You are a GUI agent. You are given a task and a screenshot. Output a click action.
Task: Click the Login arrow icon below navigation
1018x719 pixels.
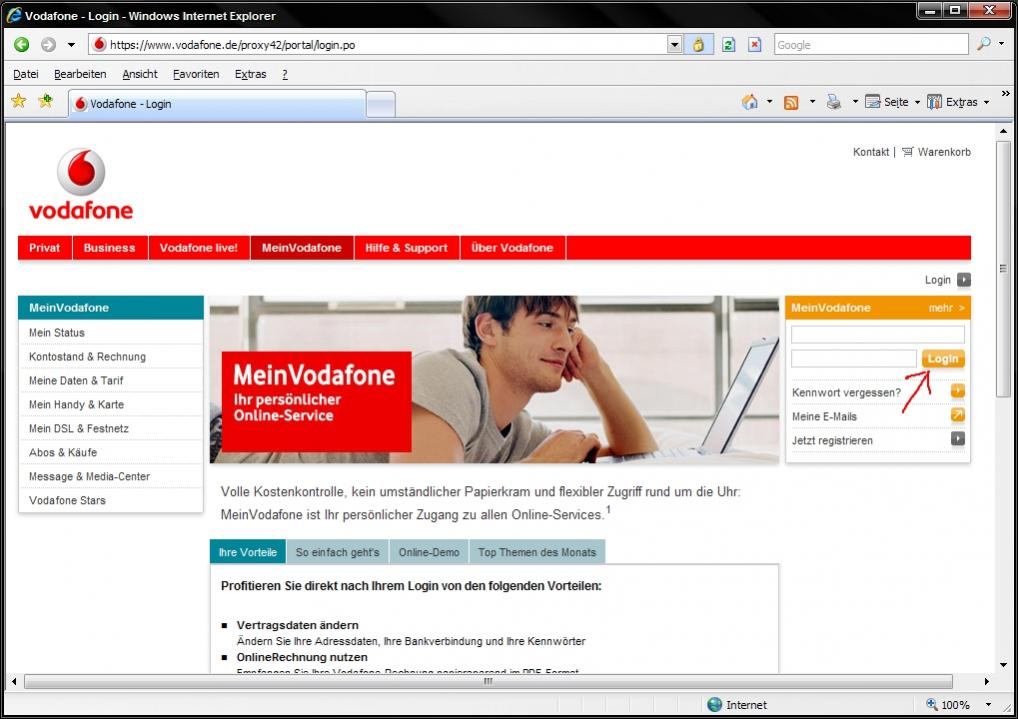click(964, 280)
